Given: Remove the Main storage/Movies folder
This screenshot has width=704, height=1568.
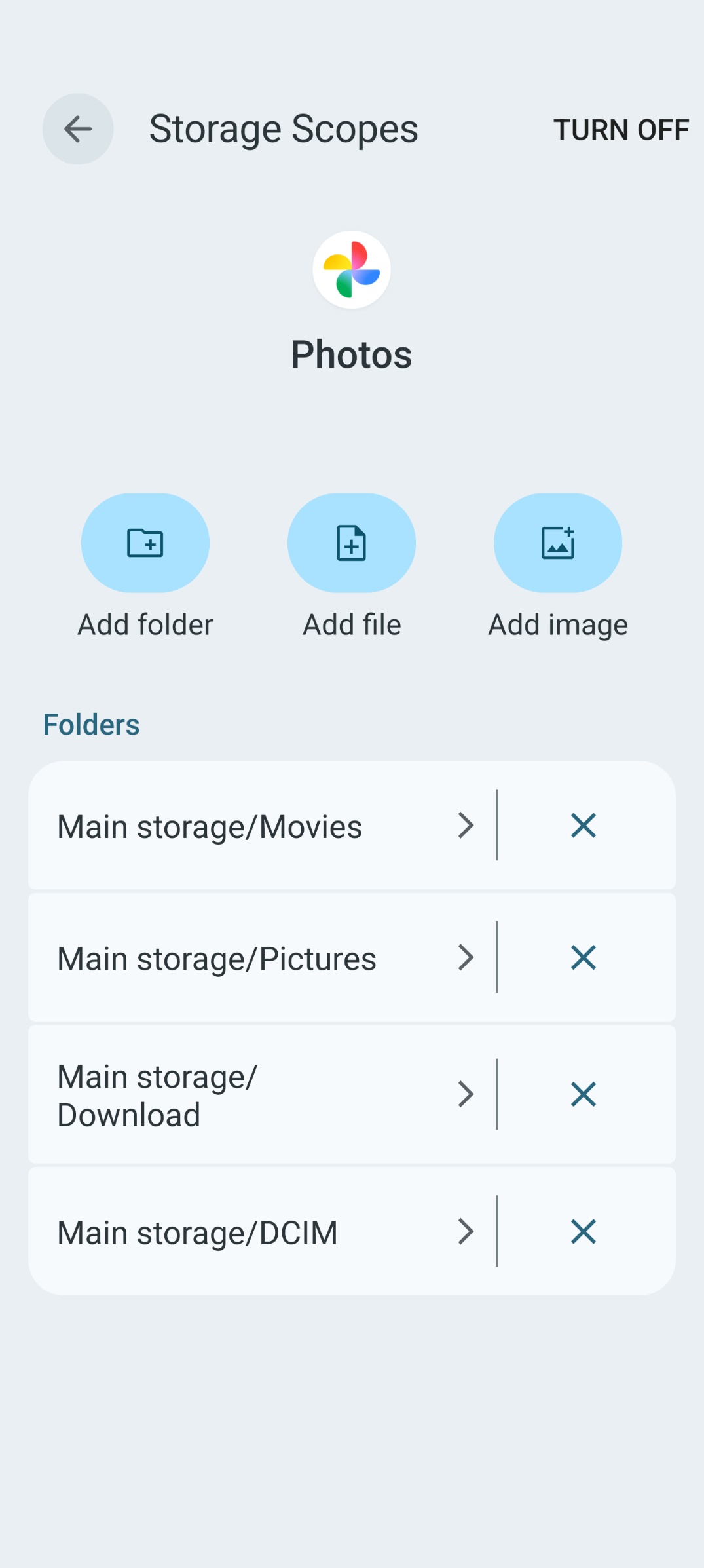Looking at the screenshot, I should click(x=583, y=826).
